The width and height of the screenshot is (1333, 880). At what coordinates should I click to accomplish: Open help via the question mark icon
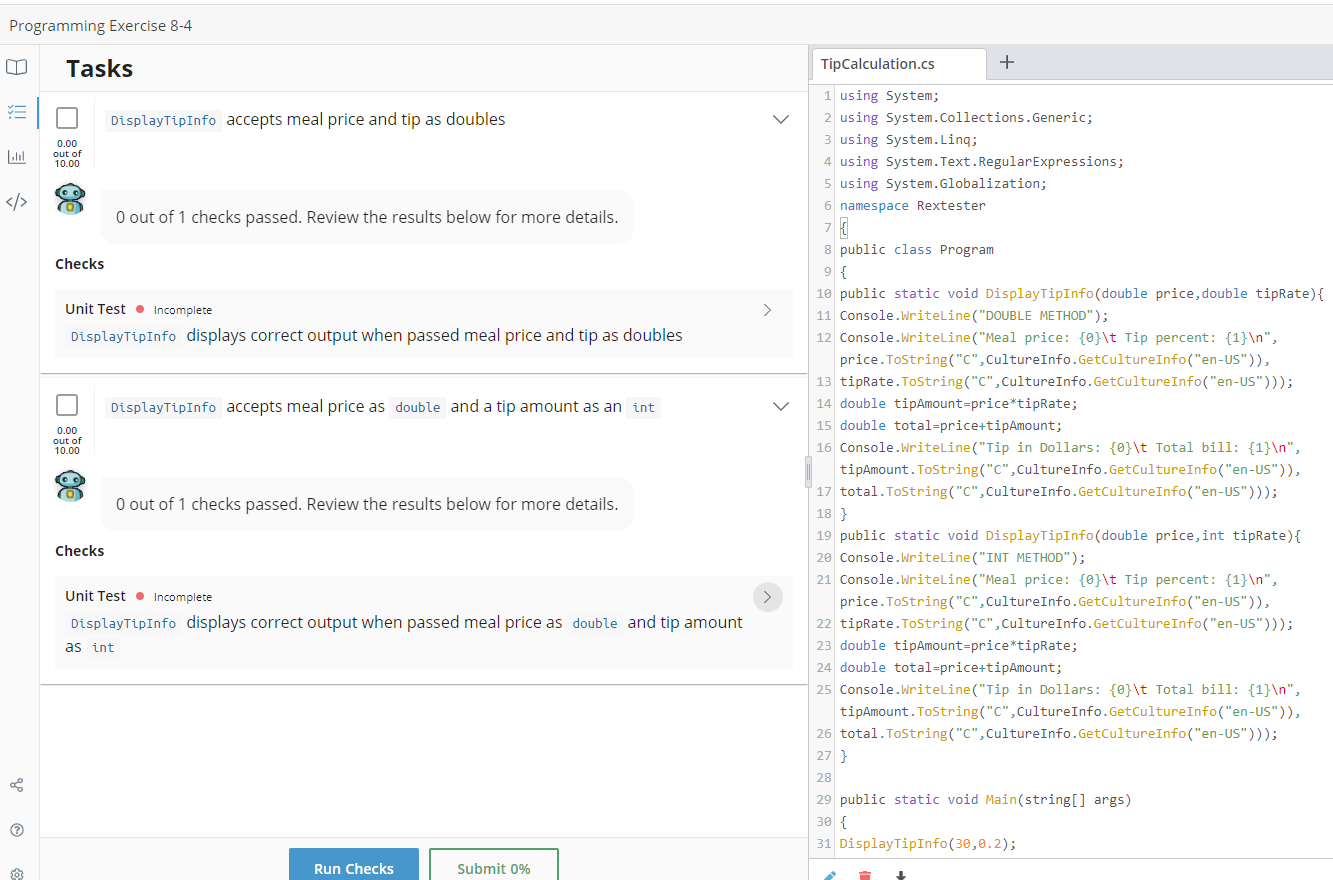pyautogui.click(x=16, y=829)
